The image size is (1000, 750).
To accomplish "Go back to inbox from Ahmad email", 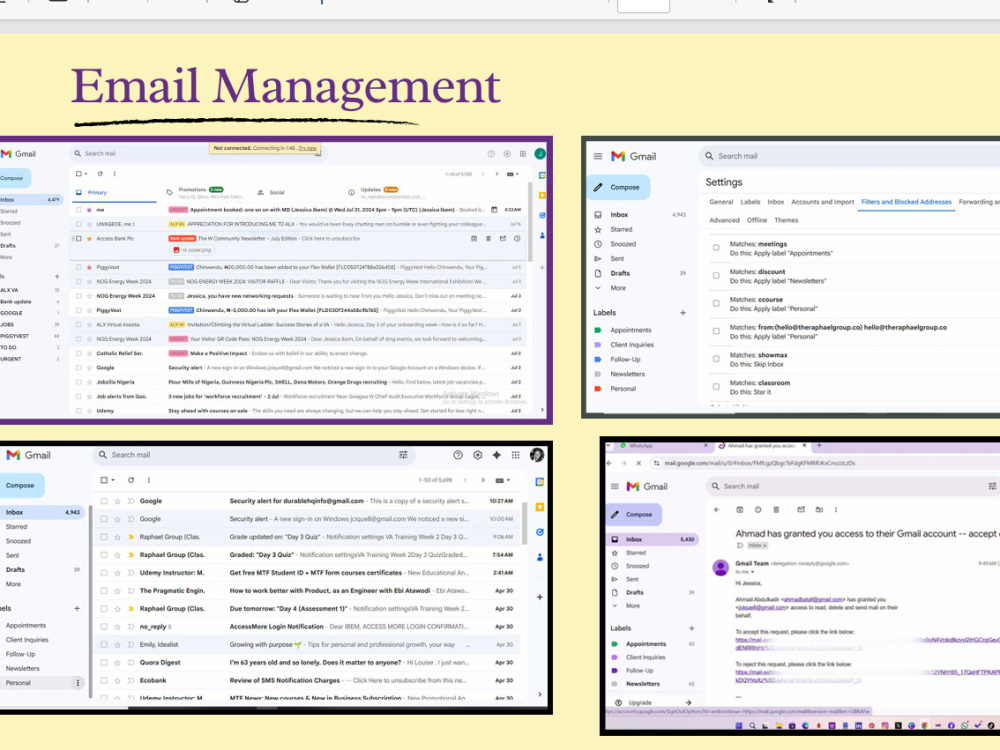I will (717, 510).
